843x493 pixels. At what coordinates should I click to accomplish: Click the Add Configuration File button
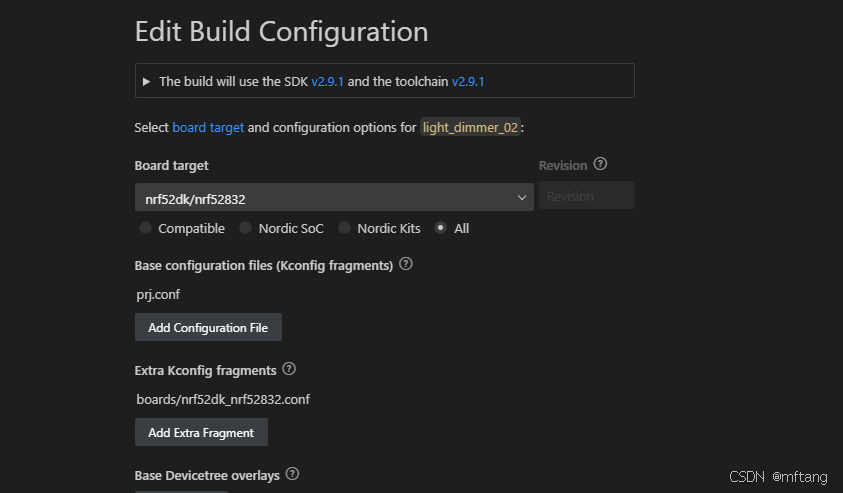(208, 328)
